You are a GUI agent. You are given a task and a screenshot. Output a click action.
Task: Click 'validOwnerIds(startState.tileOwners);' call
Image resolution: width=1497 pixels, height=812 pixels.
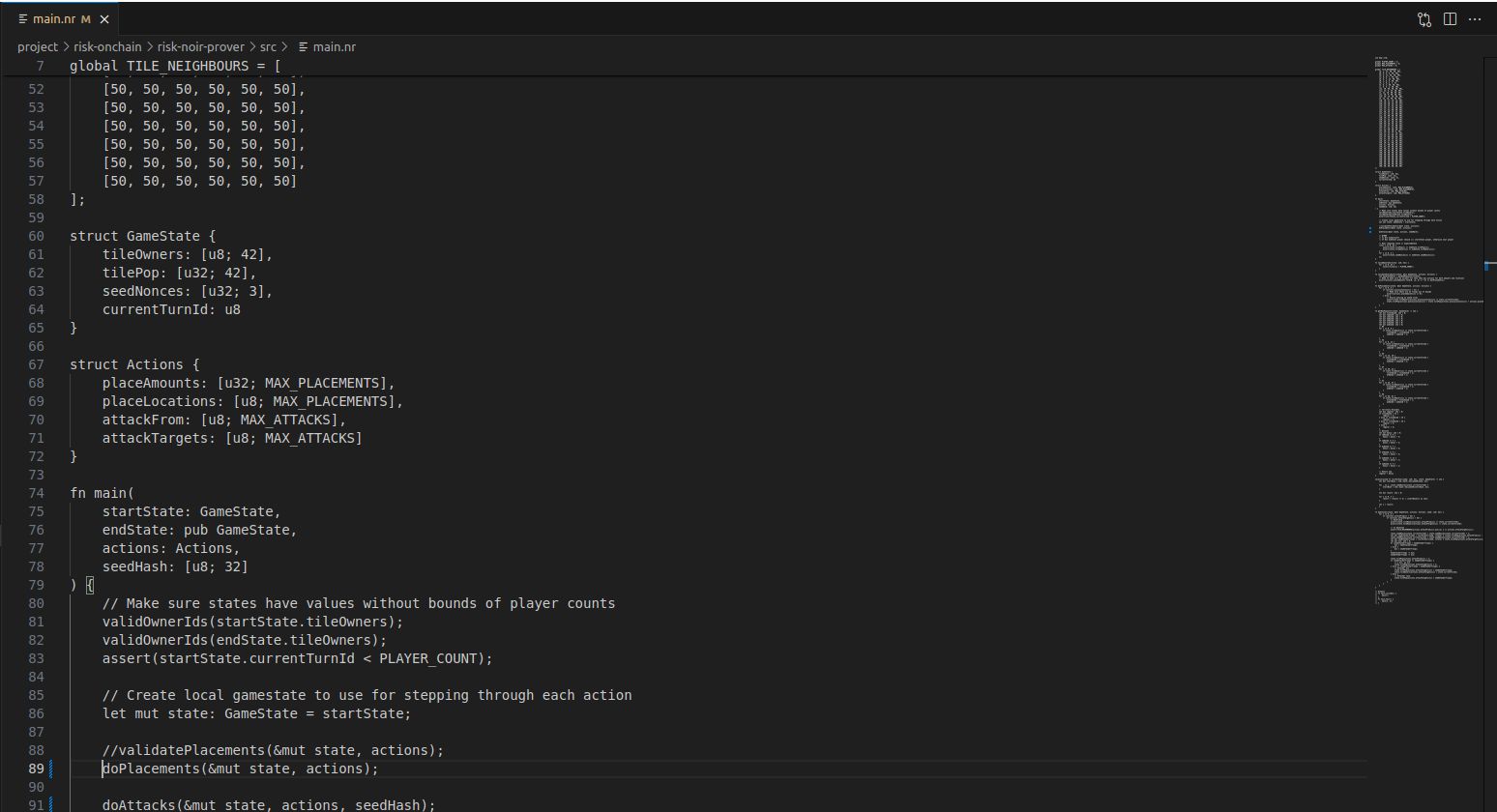[x=252, y=622]
